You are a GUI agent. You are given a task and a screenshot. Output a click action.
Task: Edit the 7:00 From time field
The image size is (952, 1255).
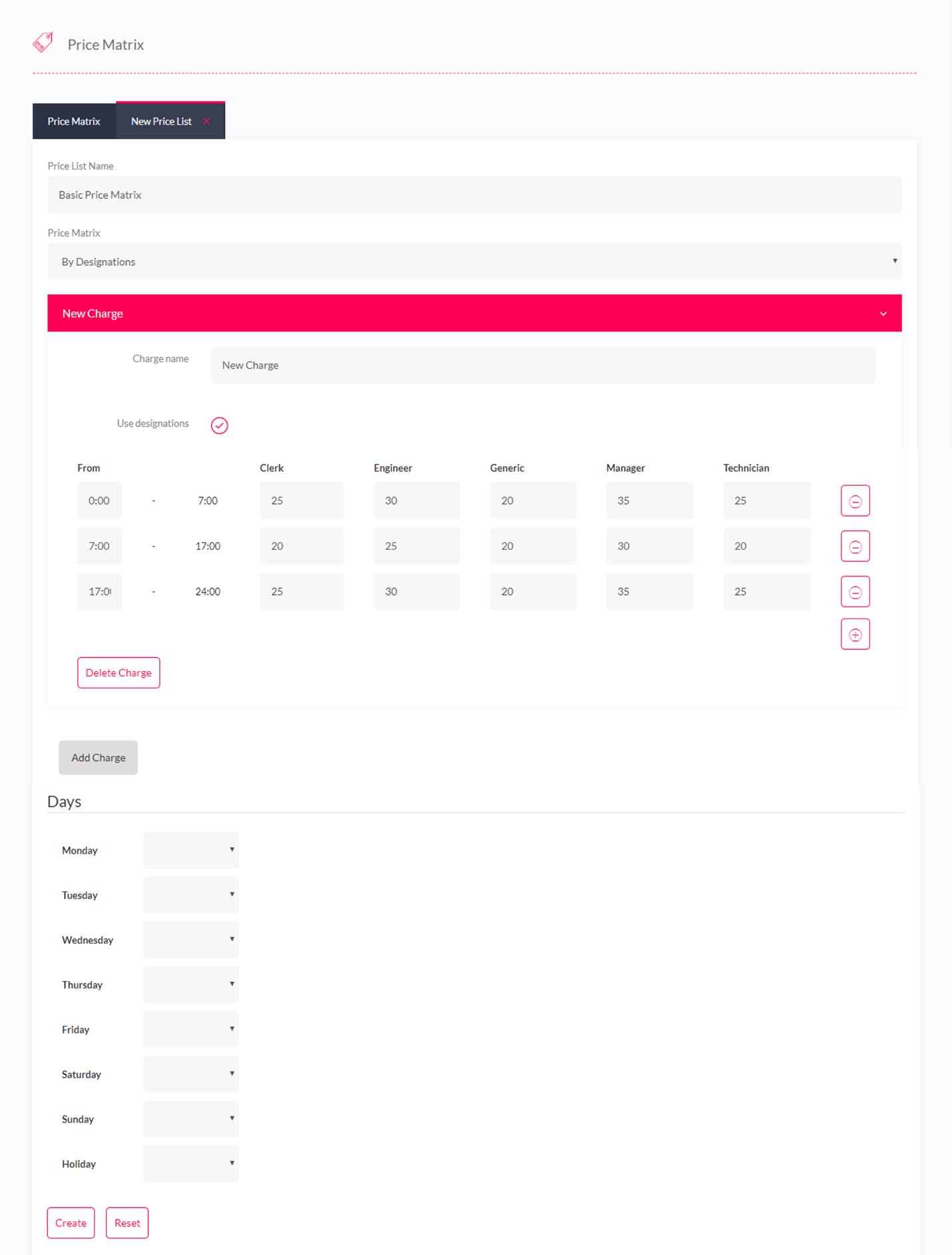[99, 546]
